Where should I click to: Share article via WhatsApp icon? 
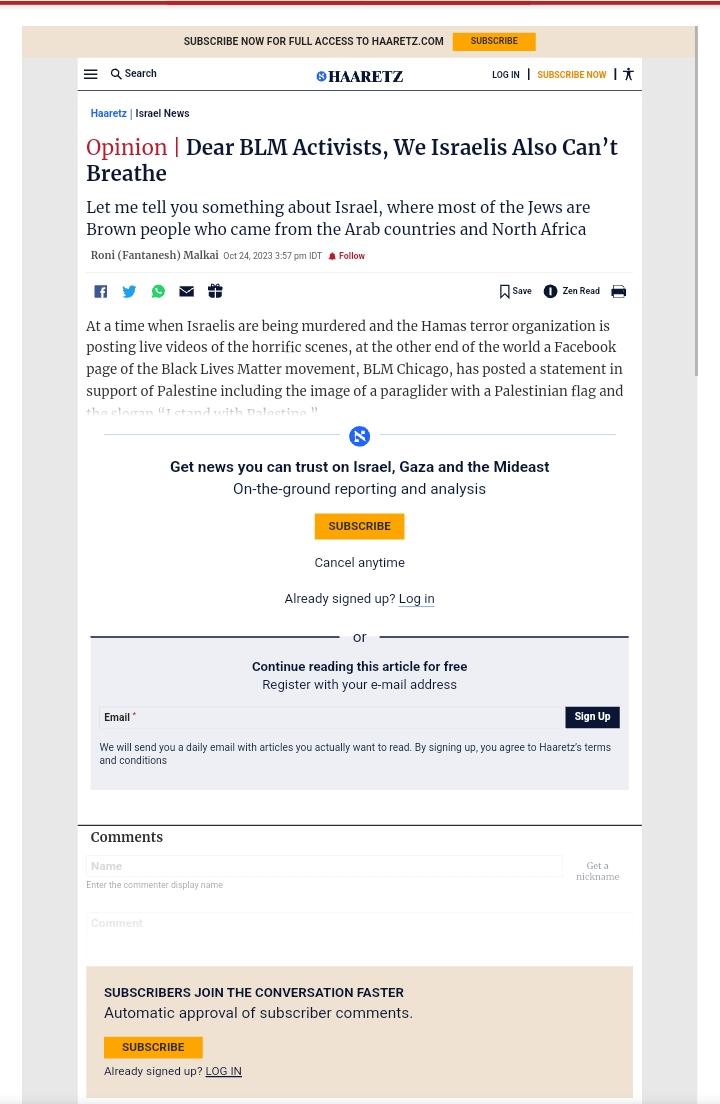(x=158, y=291)
